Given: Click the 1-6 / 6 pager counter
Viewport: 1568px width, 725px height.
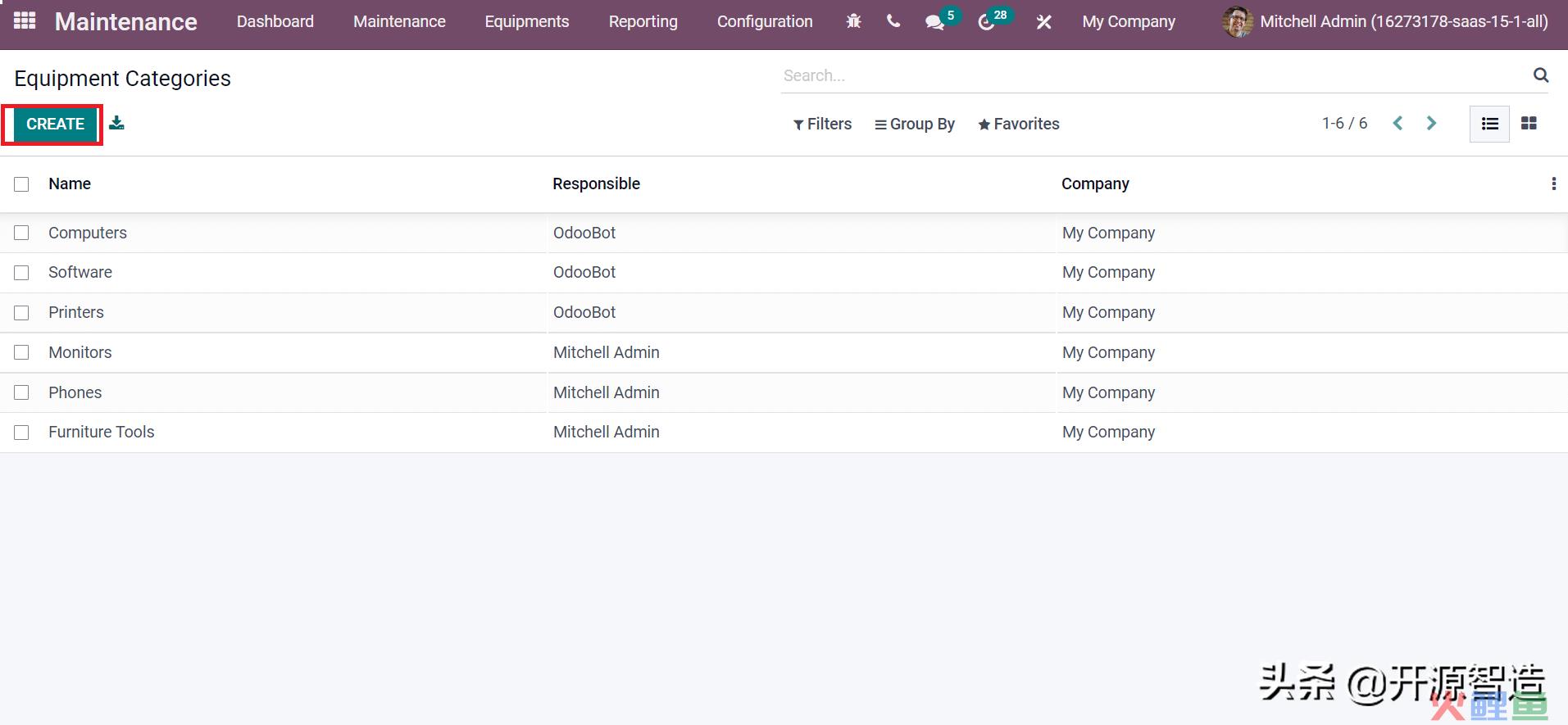Looking at the screenshot, I should (x=1344, y=124).
